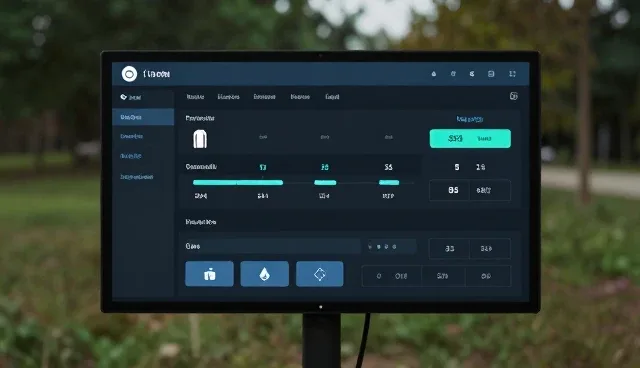Open the last tab in the tab row
This screenshot has height=368, width=640.
332,97
